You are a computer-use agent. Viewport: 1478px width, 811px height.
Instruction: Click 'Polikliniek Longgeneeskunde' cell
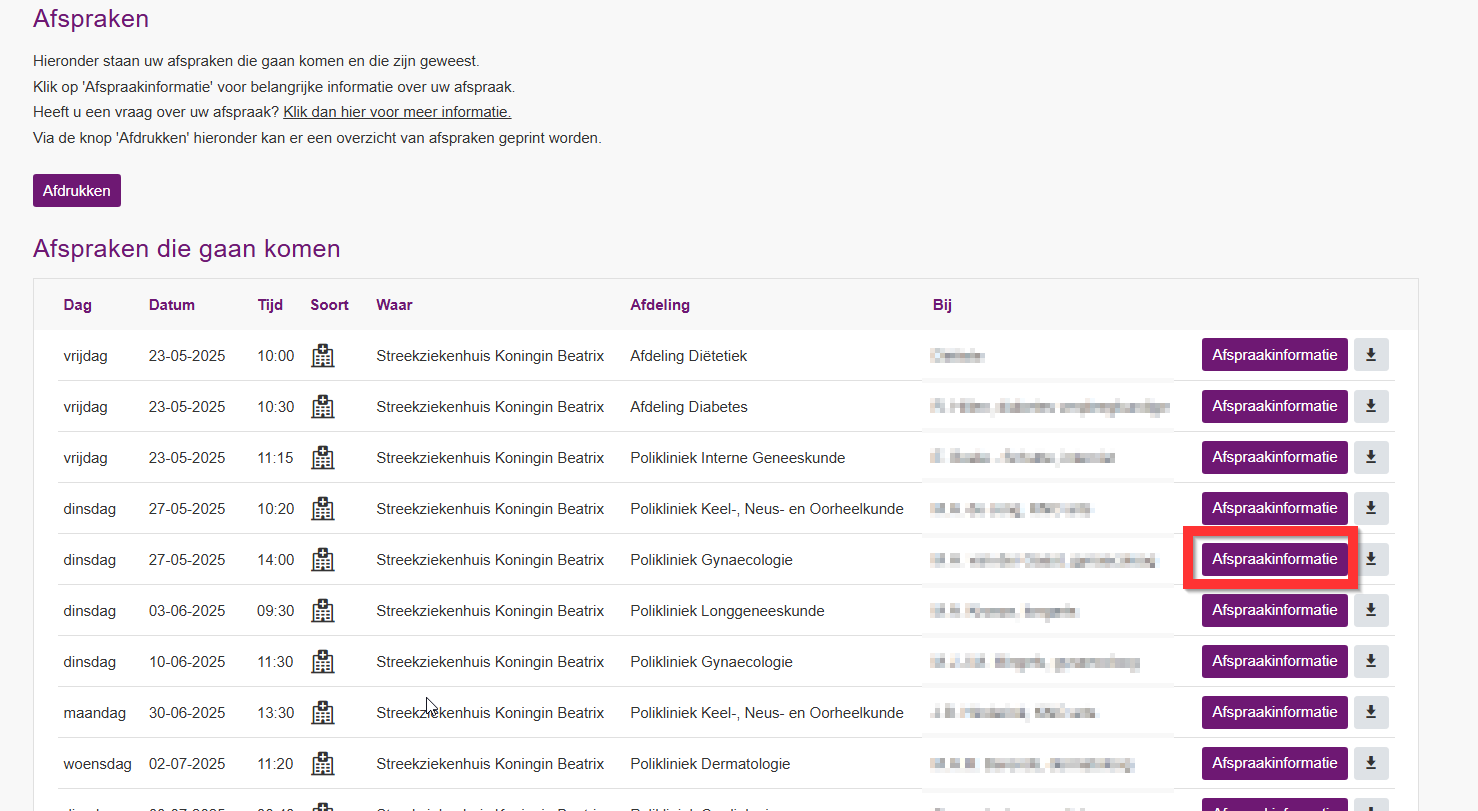click(727, 611)
